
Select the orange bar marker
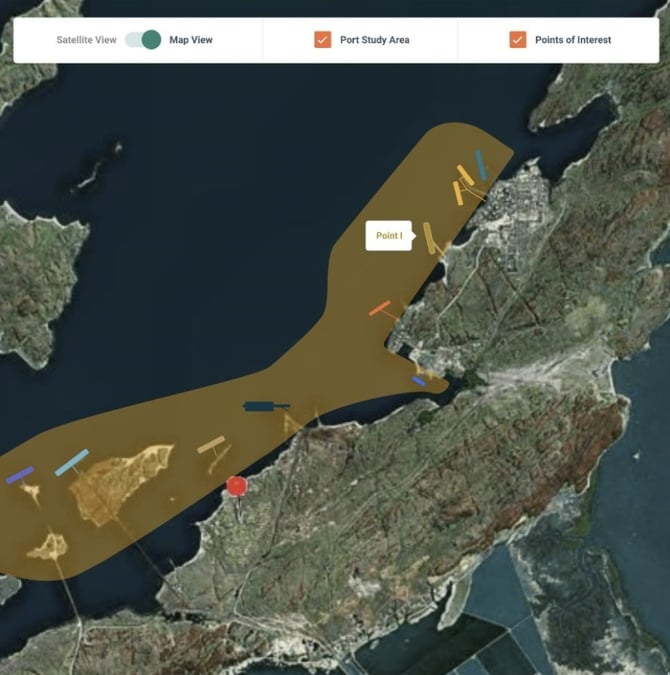point(379,309)
